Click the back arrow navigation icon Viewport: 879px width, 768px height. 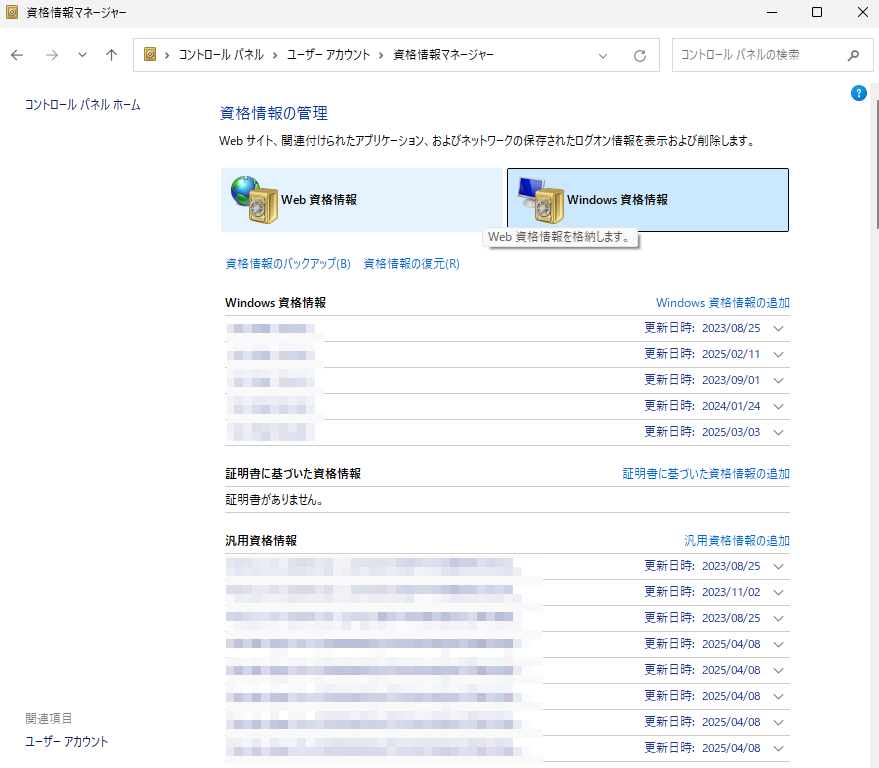click(17, 55)
